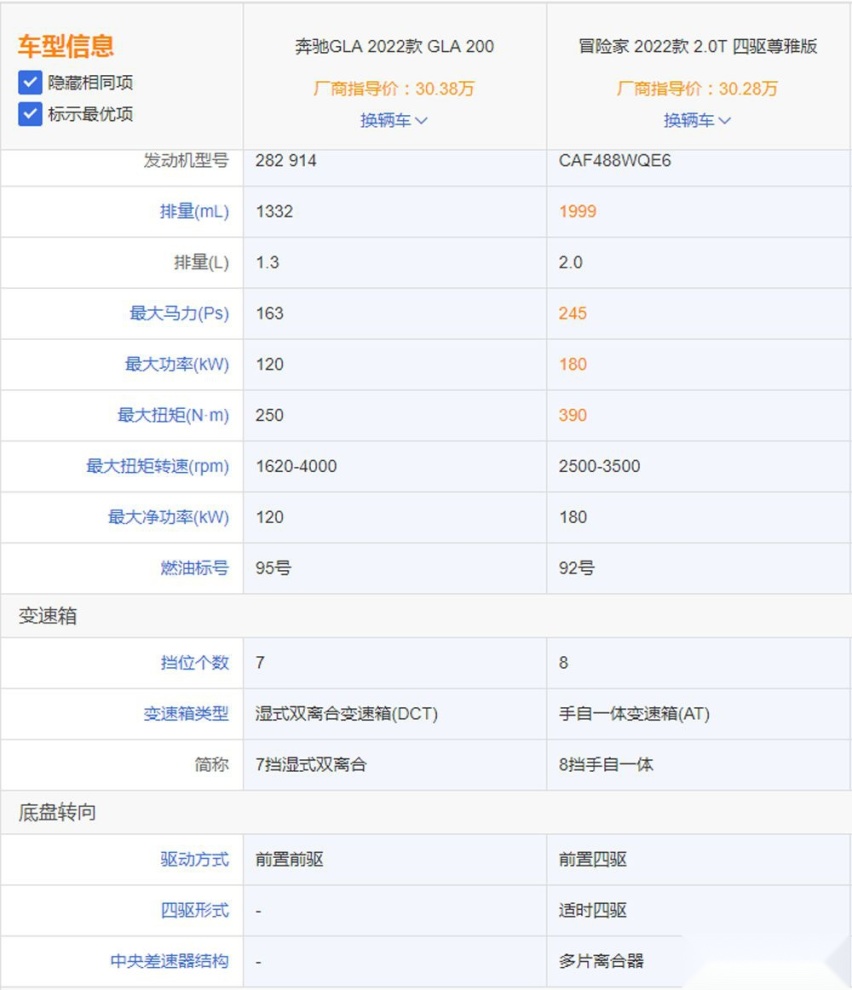Select gearbox short name 7挡湿式双离合
The width and height of the screenshot is (852, 990).
pyautogui.click(x=311, y=765)
